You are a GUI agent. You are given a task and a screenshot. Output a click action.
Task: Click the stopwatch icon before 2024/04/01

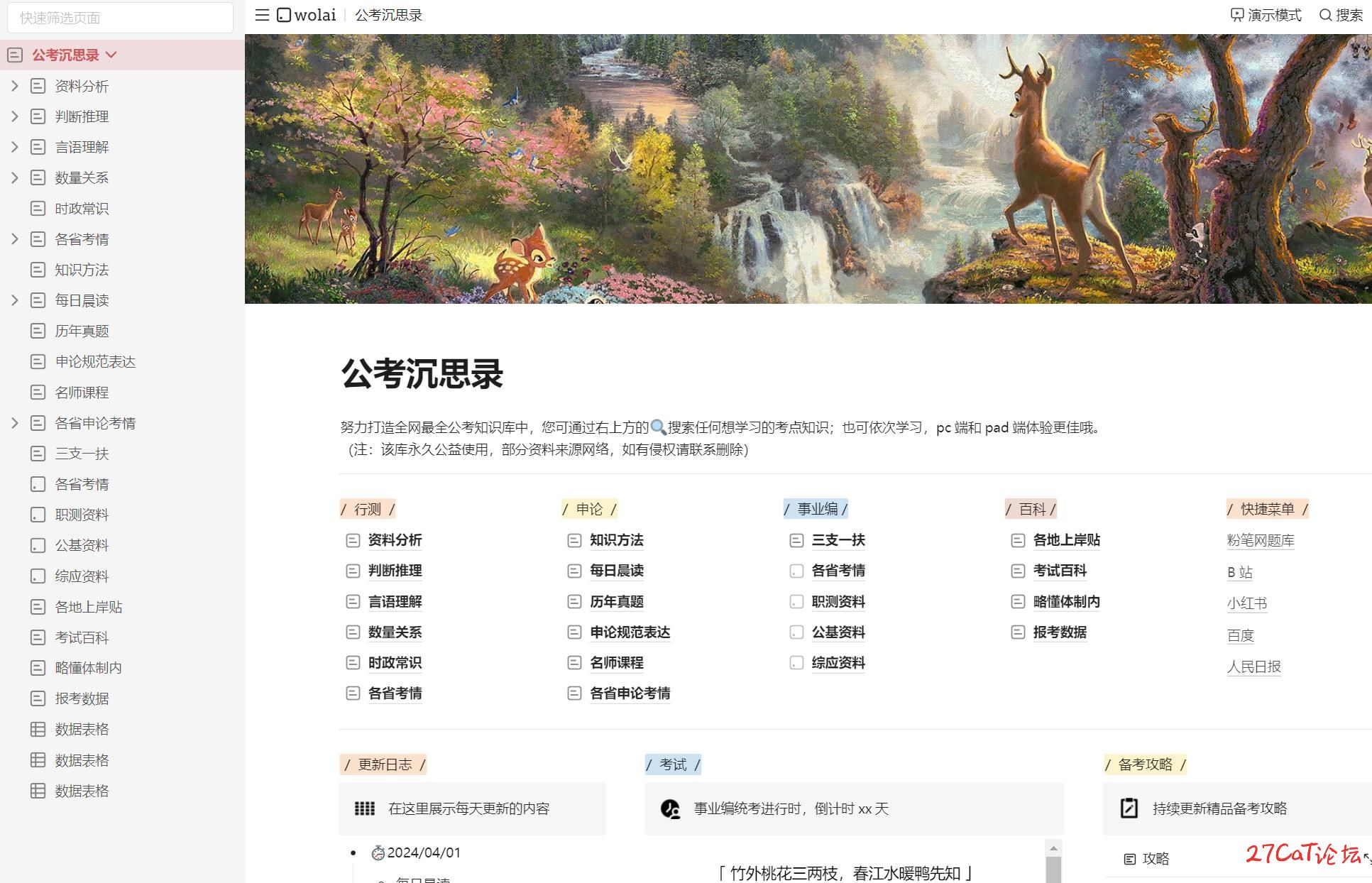click(x=378, y=852)
